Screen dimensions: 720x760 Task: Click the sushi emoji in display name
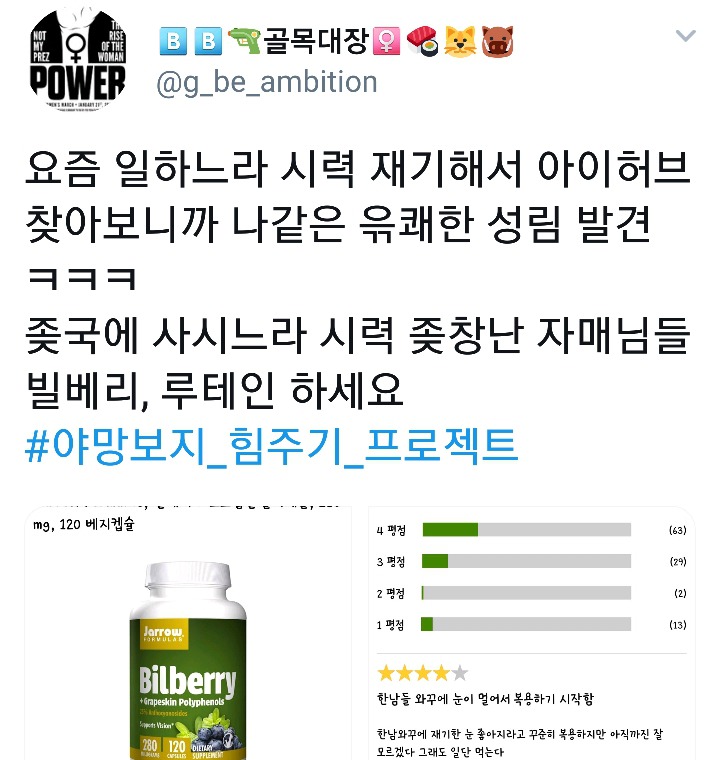click(422, 41)
